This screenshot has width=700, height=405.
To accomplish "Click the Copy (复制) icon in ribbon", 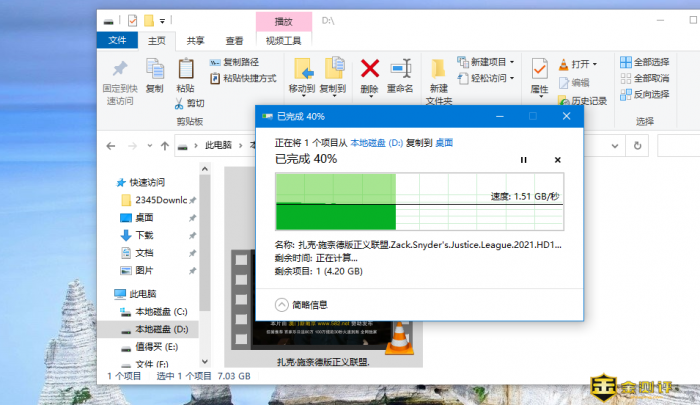I will coord(154,74).
